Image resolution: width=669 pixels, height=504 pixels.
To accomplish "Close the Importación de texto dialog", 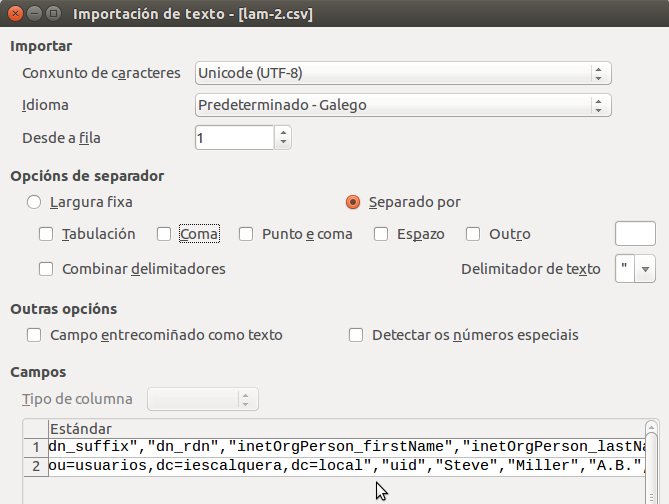I will click(15, 14).
